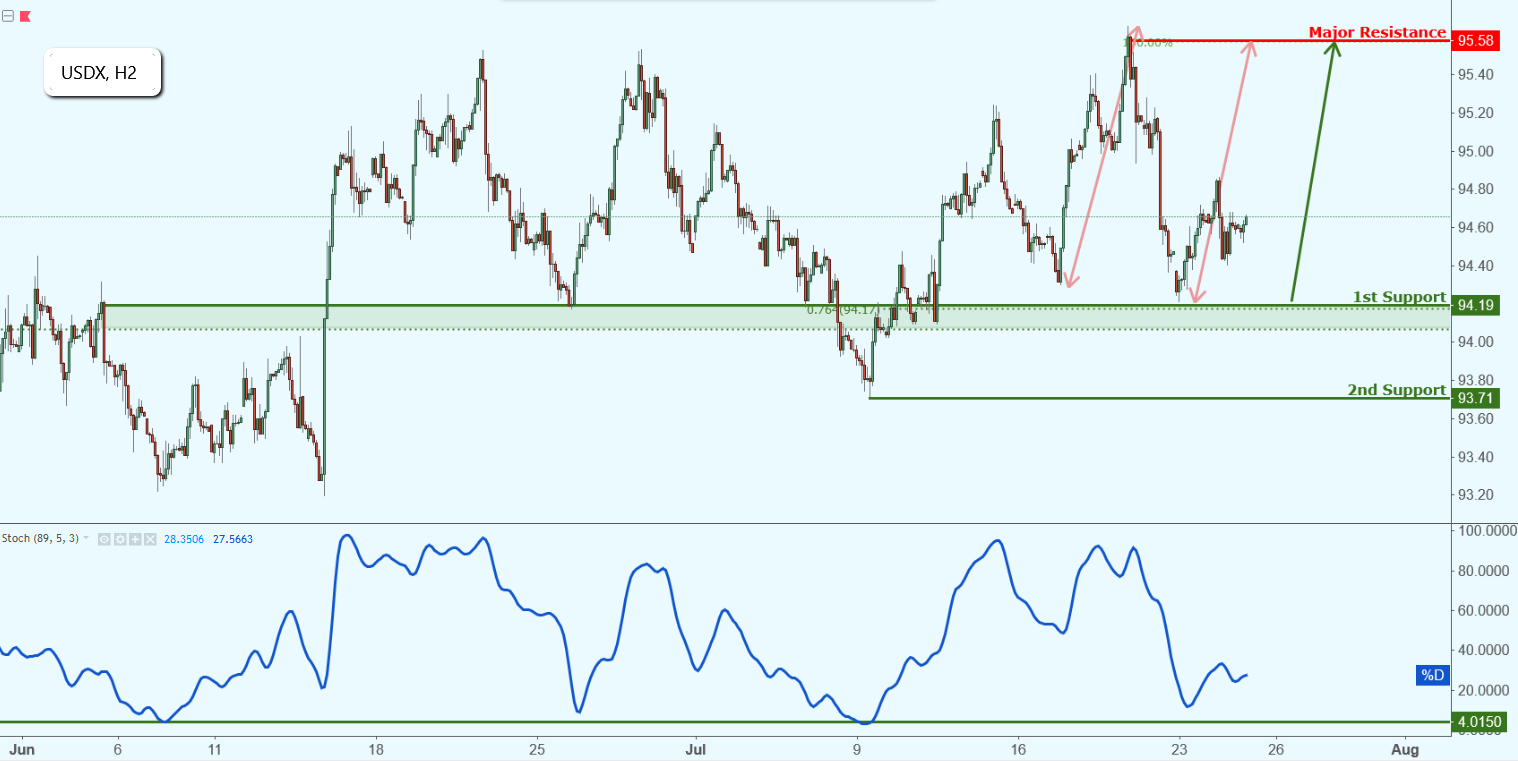Open the Stoch (89, 5, 3) dropdown arrow
Viewport: 1518px width, 761px height.
(x=86, y=538)
